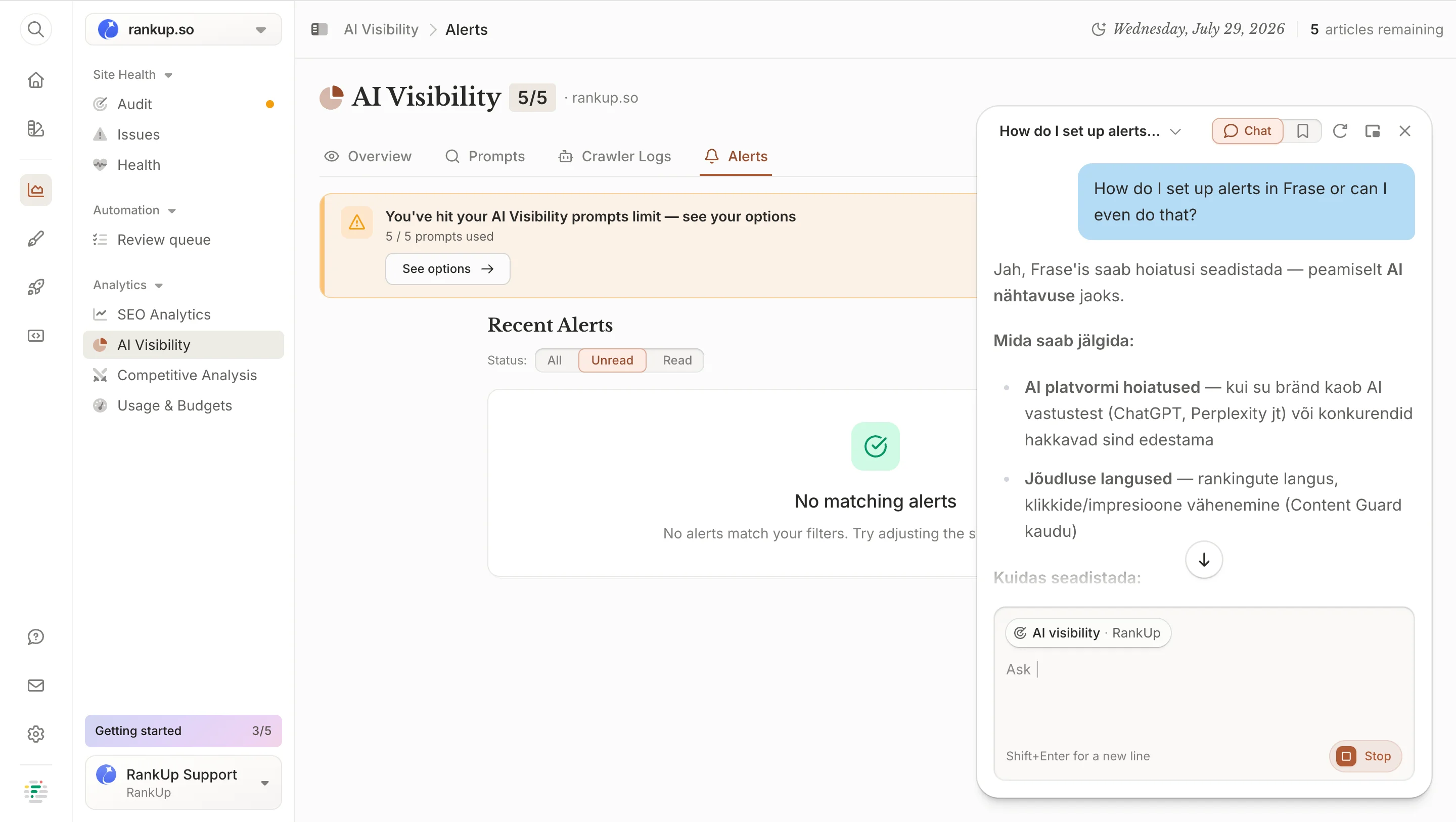Select the Alerts tab
Viewport: 1456px width, 822px height.
736,157
